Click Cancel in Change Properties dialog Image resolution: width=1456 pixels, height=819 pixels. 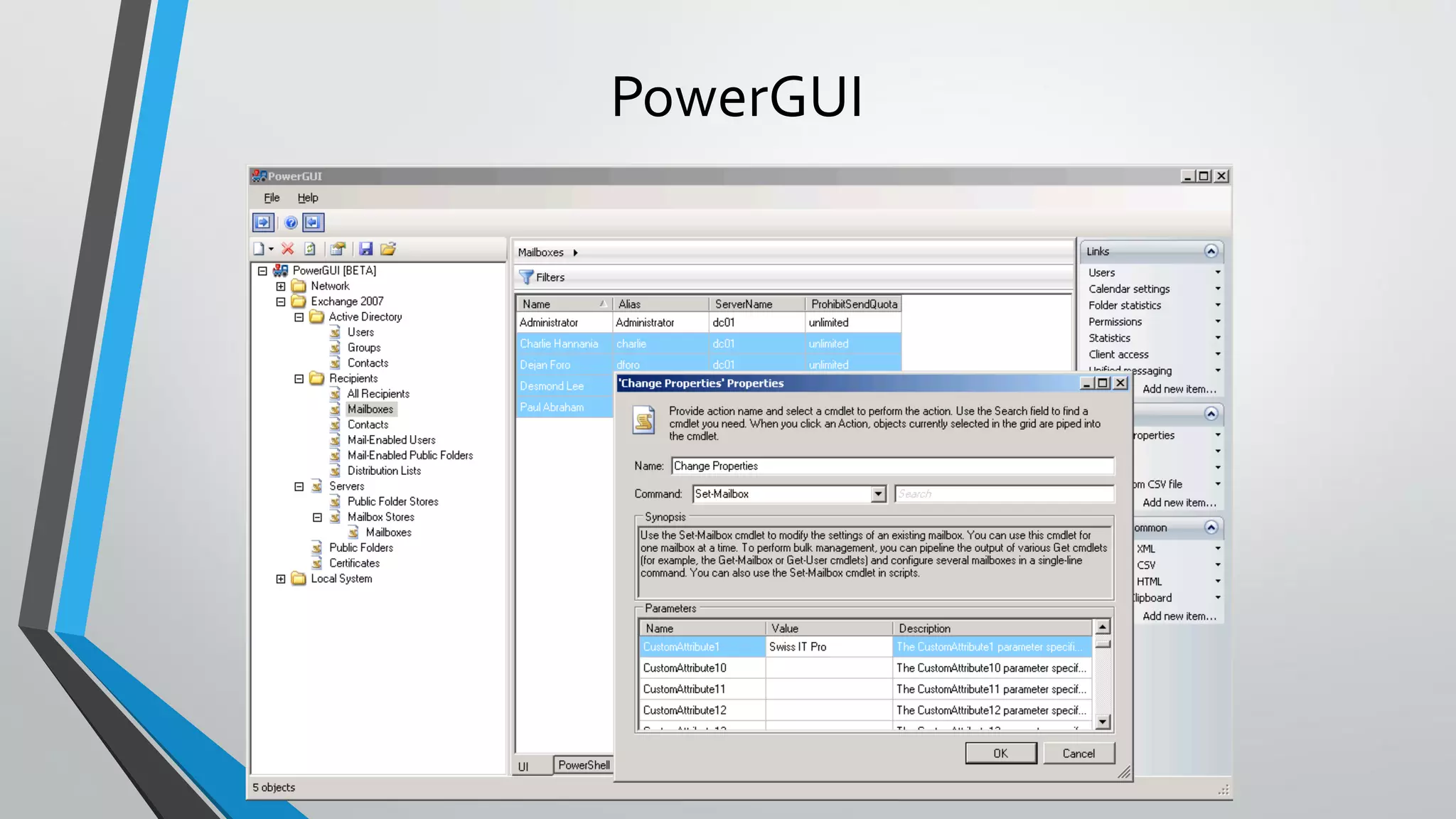(1078, 754)
